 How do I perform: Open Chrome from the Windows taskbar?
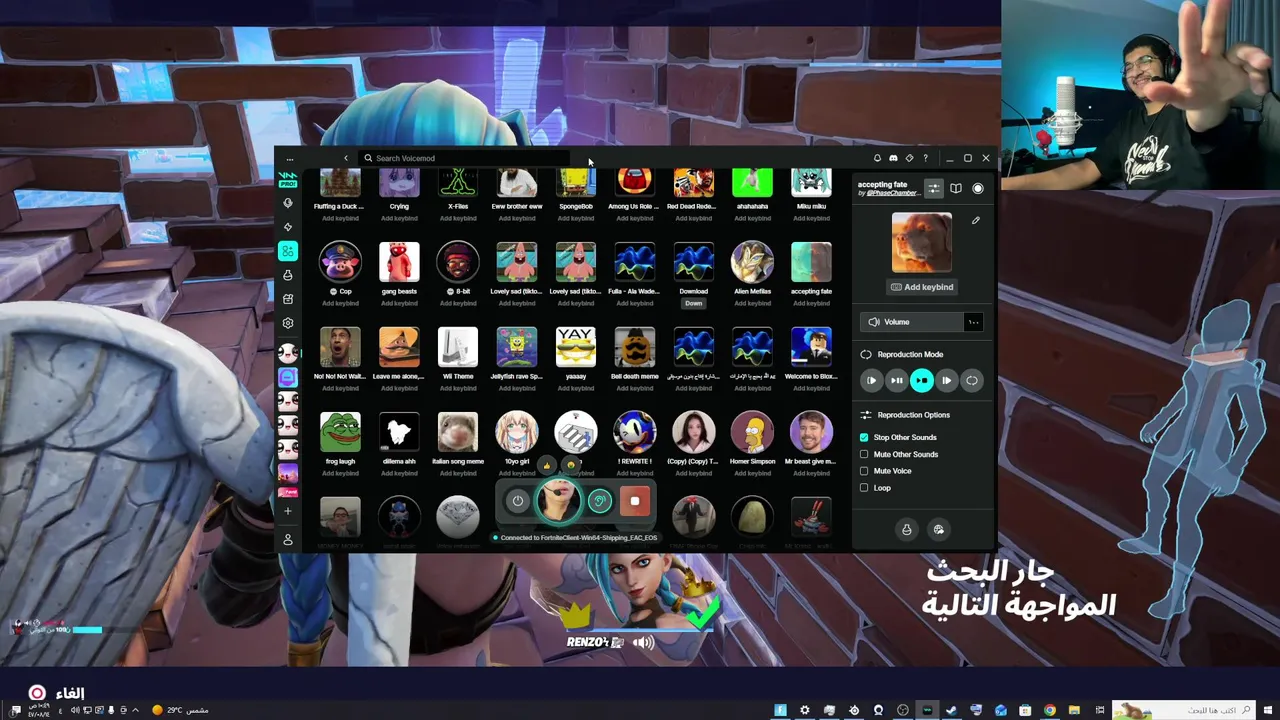pyautogui.click(x=1049, y=710)
